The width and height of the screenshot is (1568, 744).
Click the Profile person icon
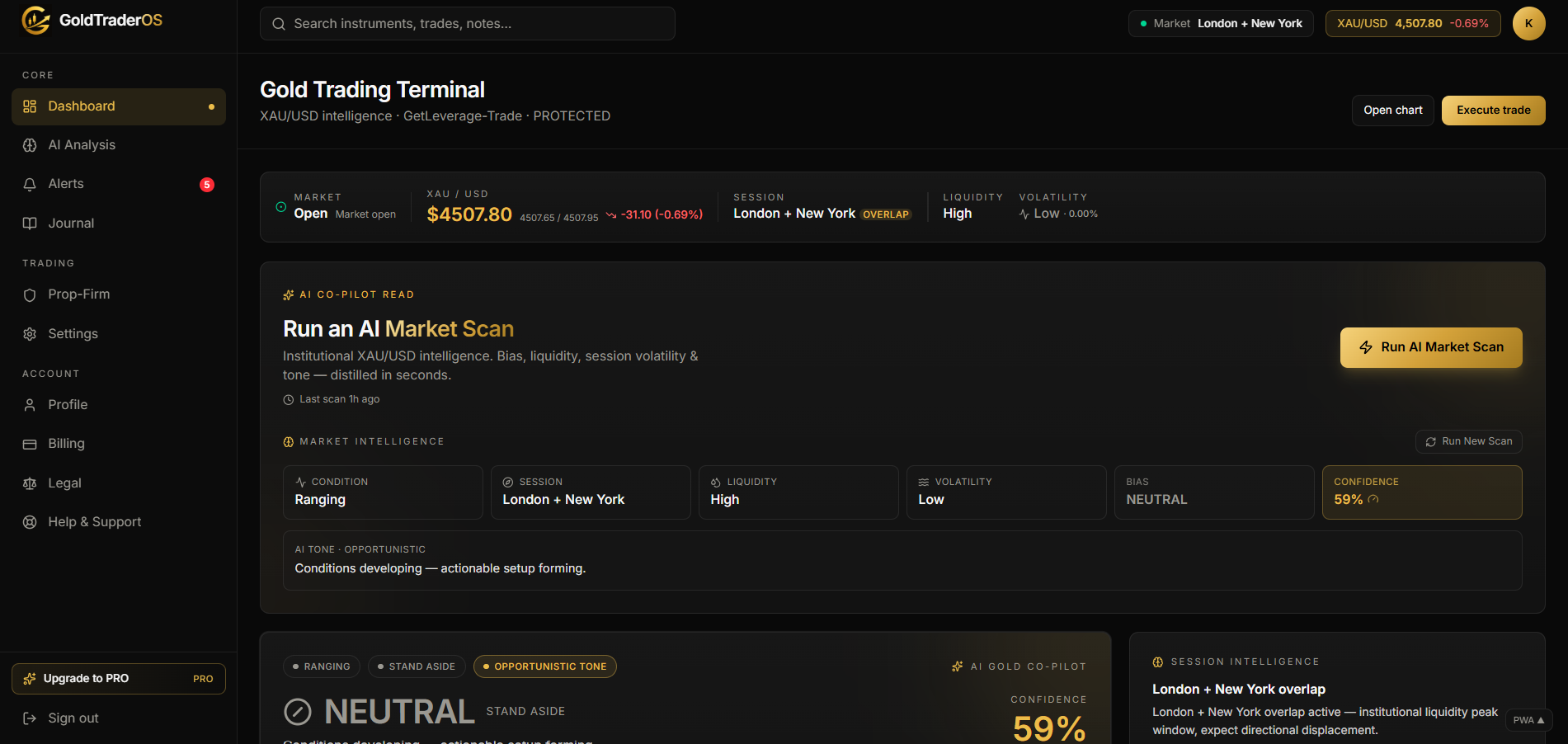tap(30, 405)
